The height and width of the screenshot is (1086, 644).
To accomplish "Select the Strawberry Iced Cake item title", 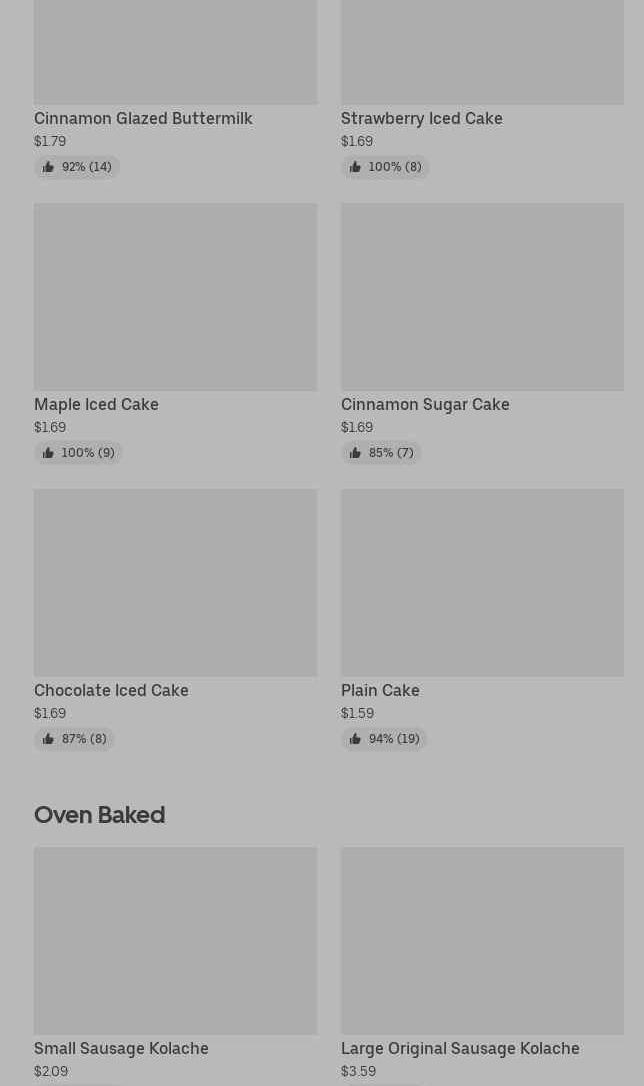I will tap(421, 118).
